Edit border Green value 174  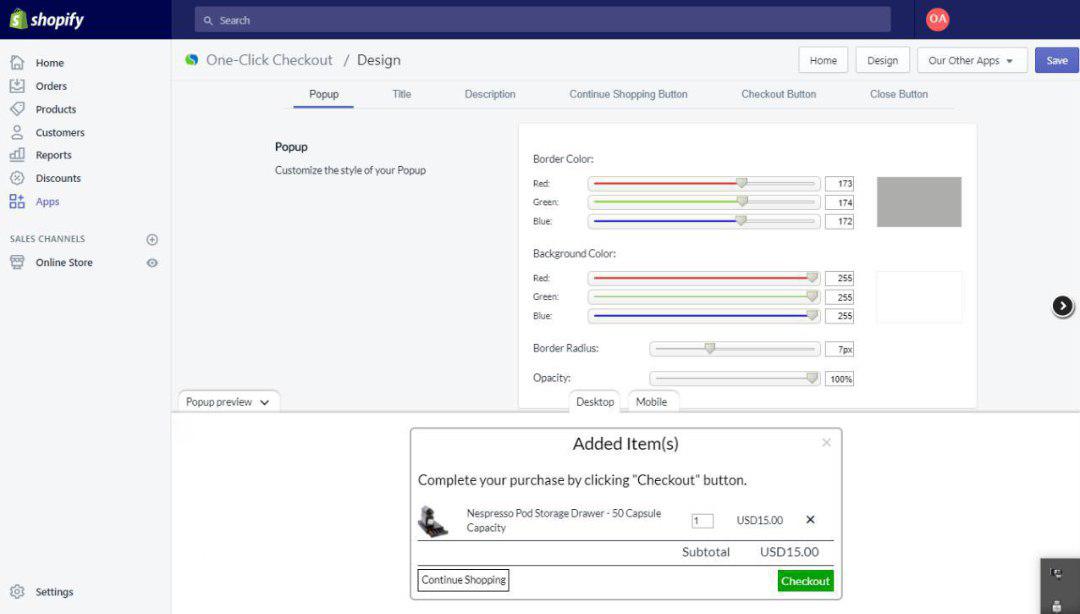(840, 203)
